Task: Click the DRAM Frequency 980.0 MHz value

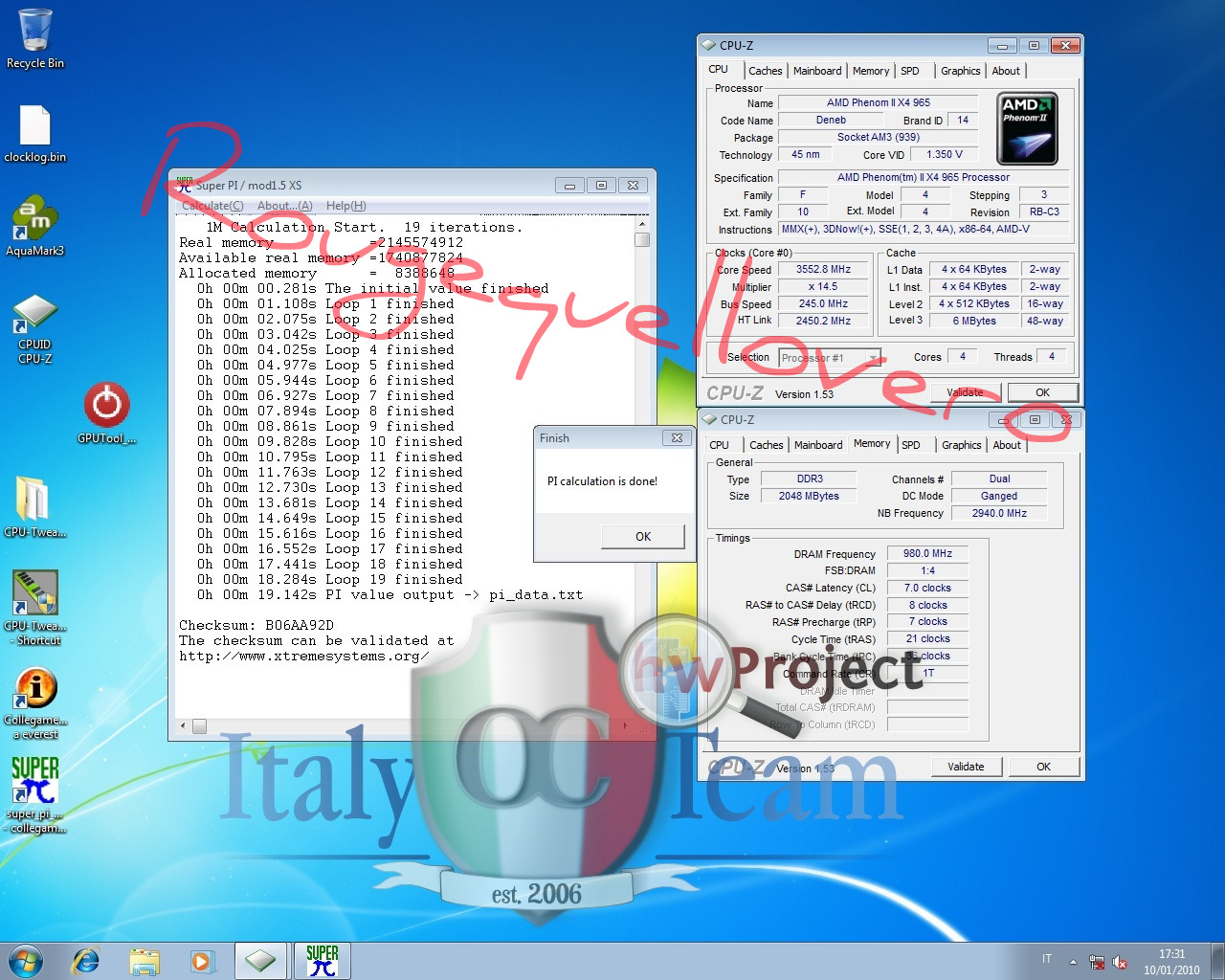Action: click(x=927, y=553)
